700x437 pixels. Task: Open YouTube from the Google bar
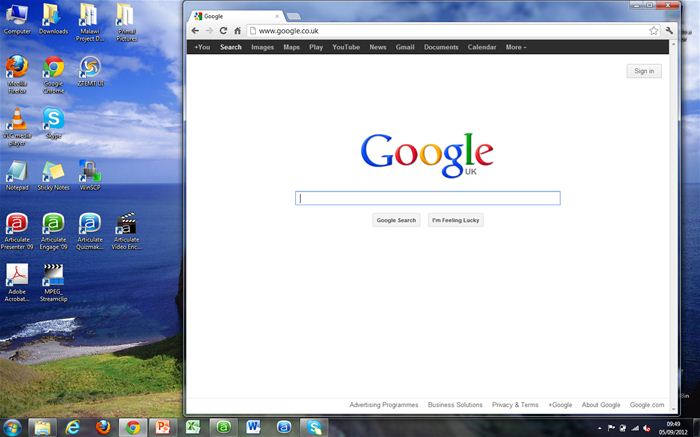[x=346, y=47]
